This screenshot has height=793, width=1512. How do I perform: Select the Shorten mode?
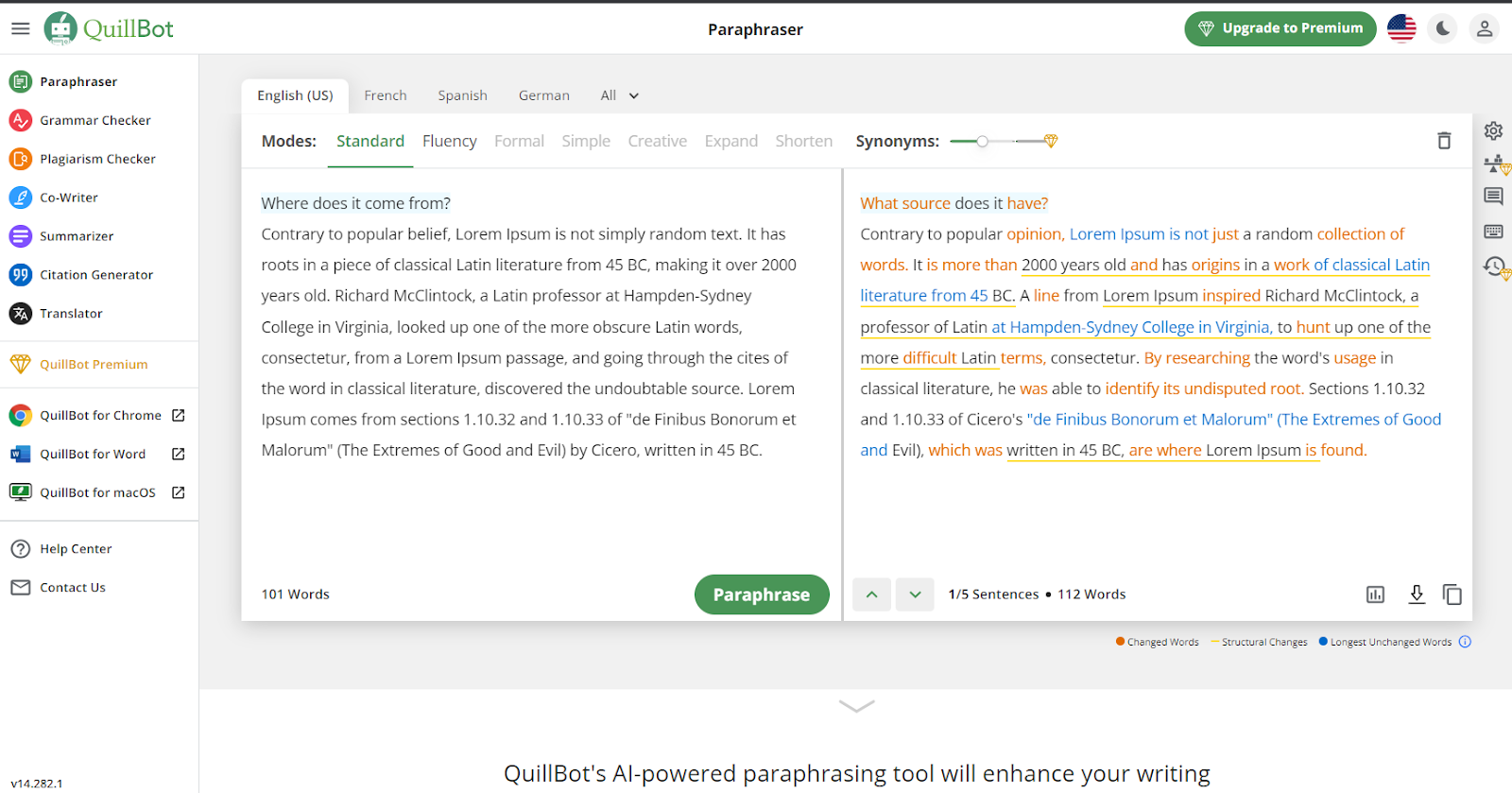point(804,141)
